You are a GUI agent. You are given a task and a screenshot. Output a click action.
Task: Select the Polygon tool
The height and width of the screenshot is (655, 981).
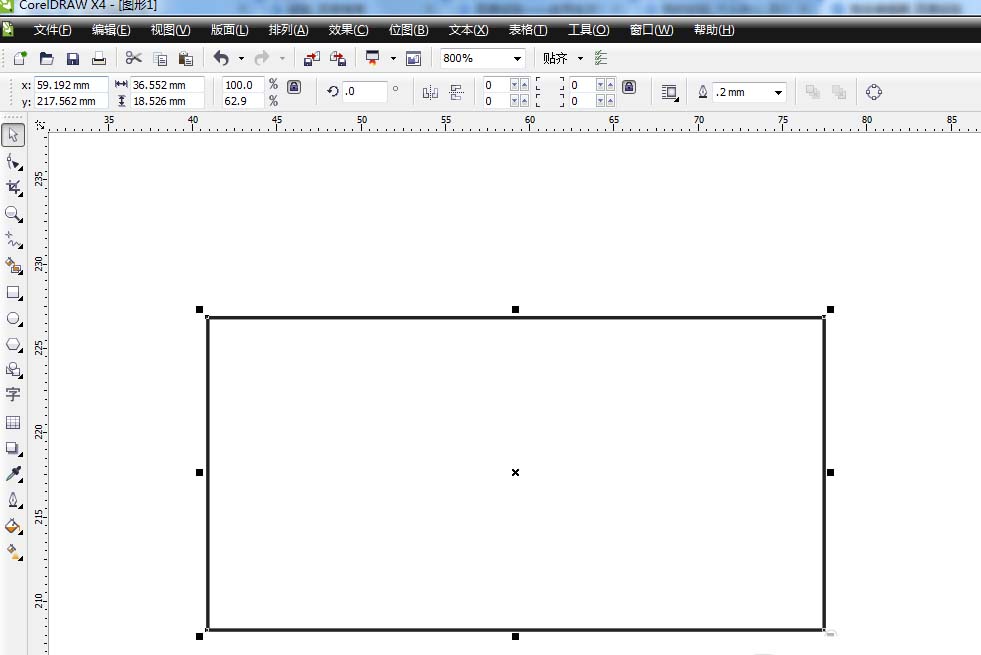(13, 344)
